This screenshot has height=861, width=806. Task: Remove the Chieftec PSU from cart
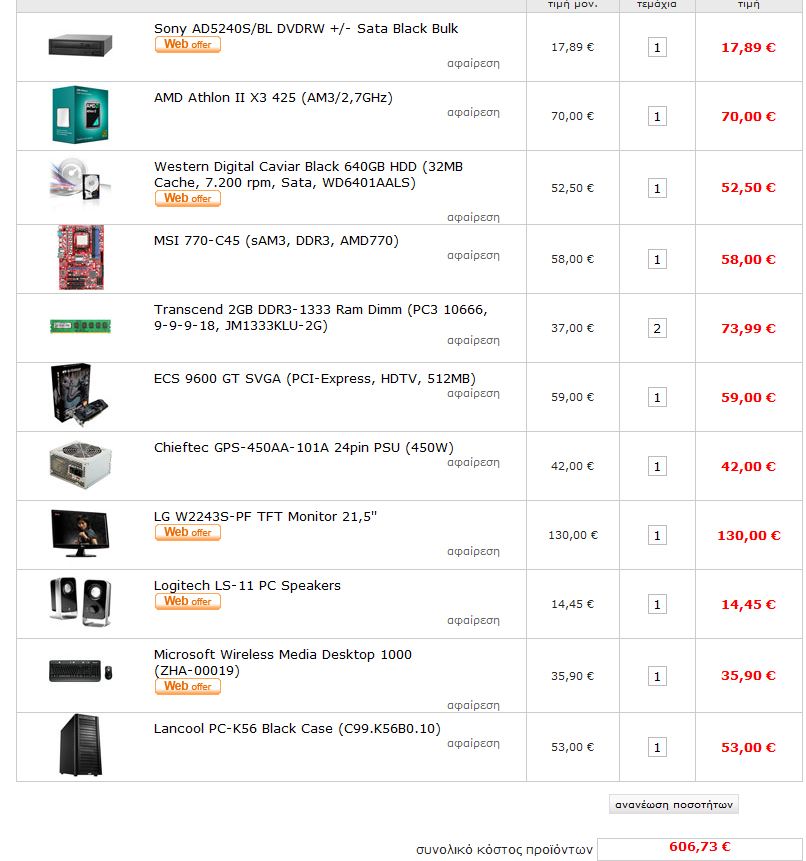click(x=473, y=463)
